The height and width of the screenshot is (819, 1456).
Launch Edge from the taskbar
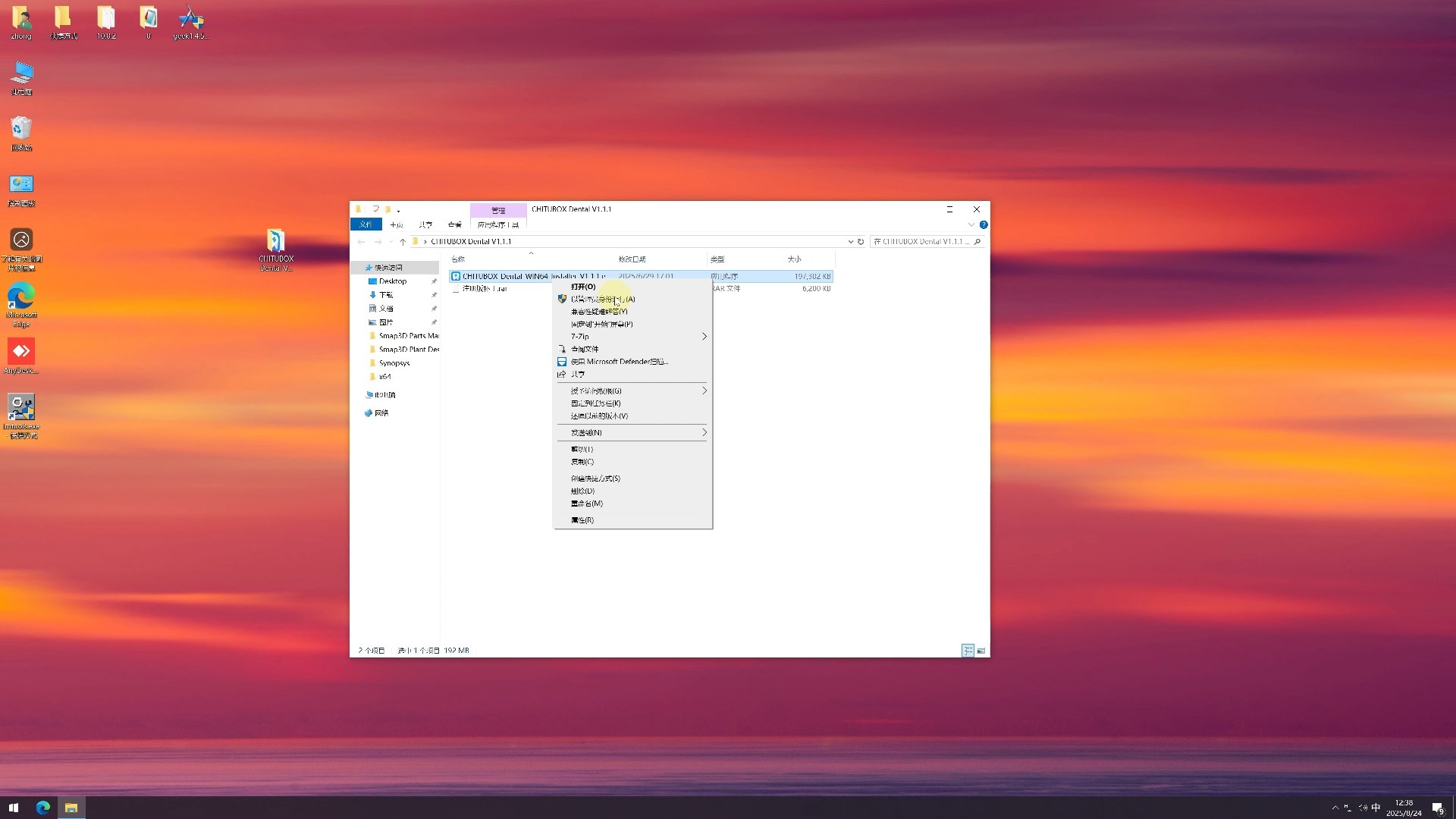pyautogui.click(x=42, y=808)
